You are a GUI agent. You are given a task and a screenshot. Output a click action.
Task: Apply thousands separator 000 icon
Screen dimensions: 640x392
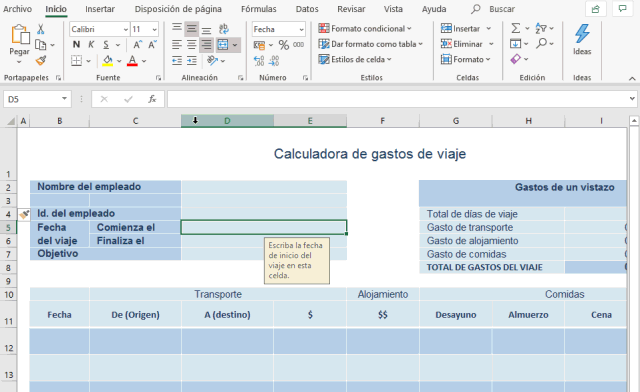click(298, 45)
